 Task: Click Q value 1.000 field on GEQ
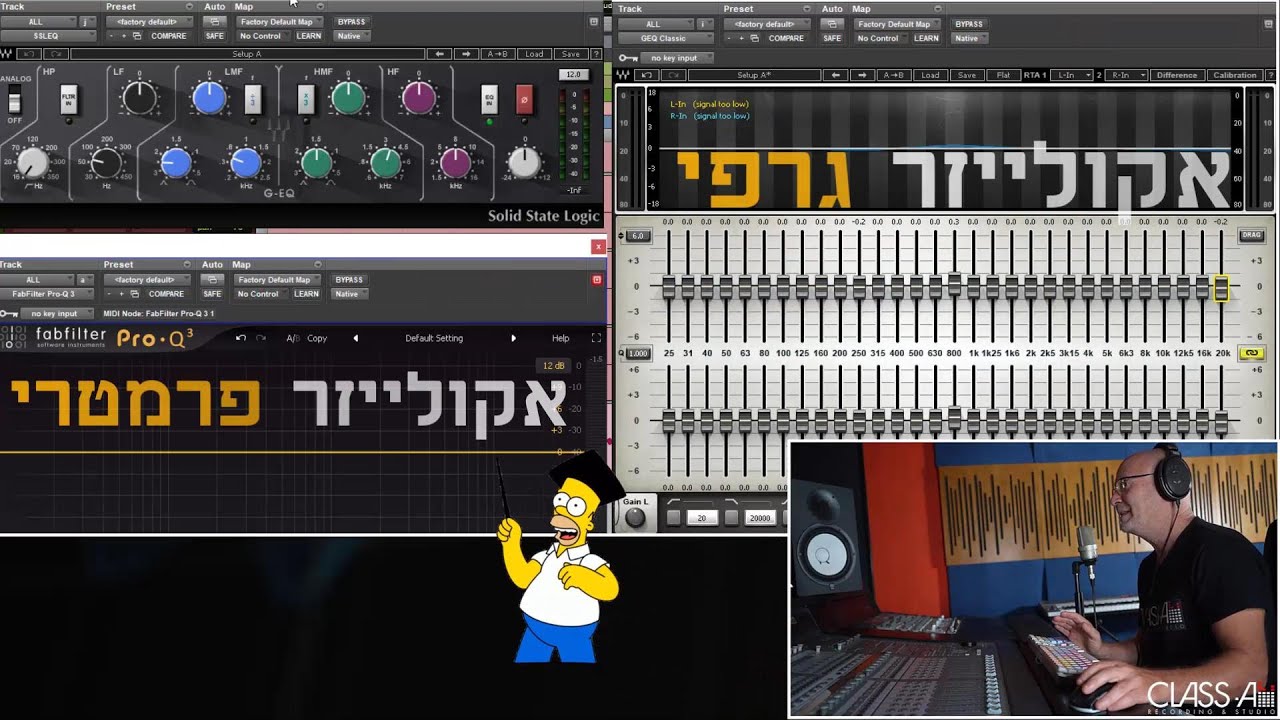point(637,353)
